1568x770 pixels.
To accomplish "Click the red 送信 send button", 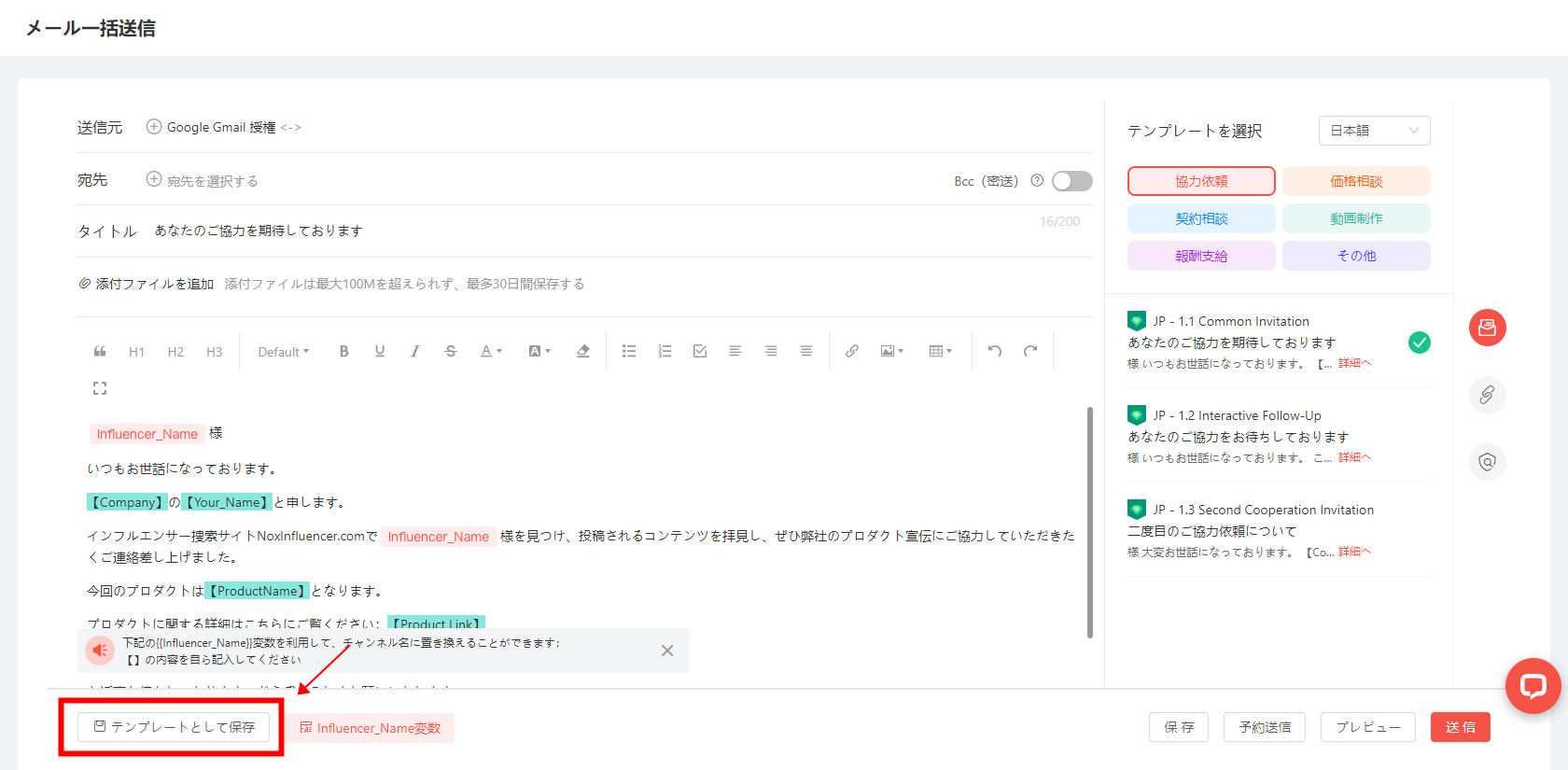I will (x=1461, y=727).
